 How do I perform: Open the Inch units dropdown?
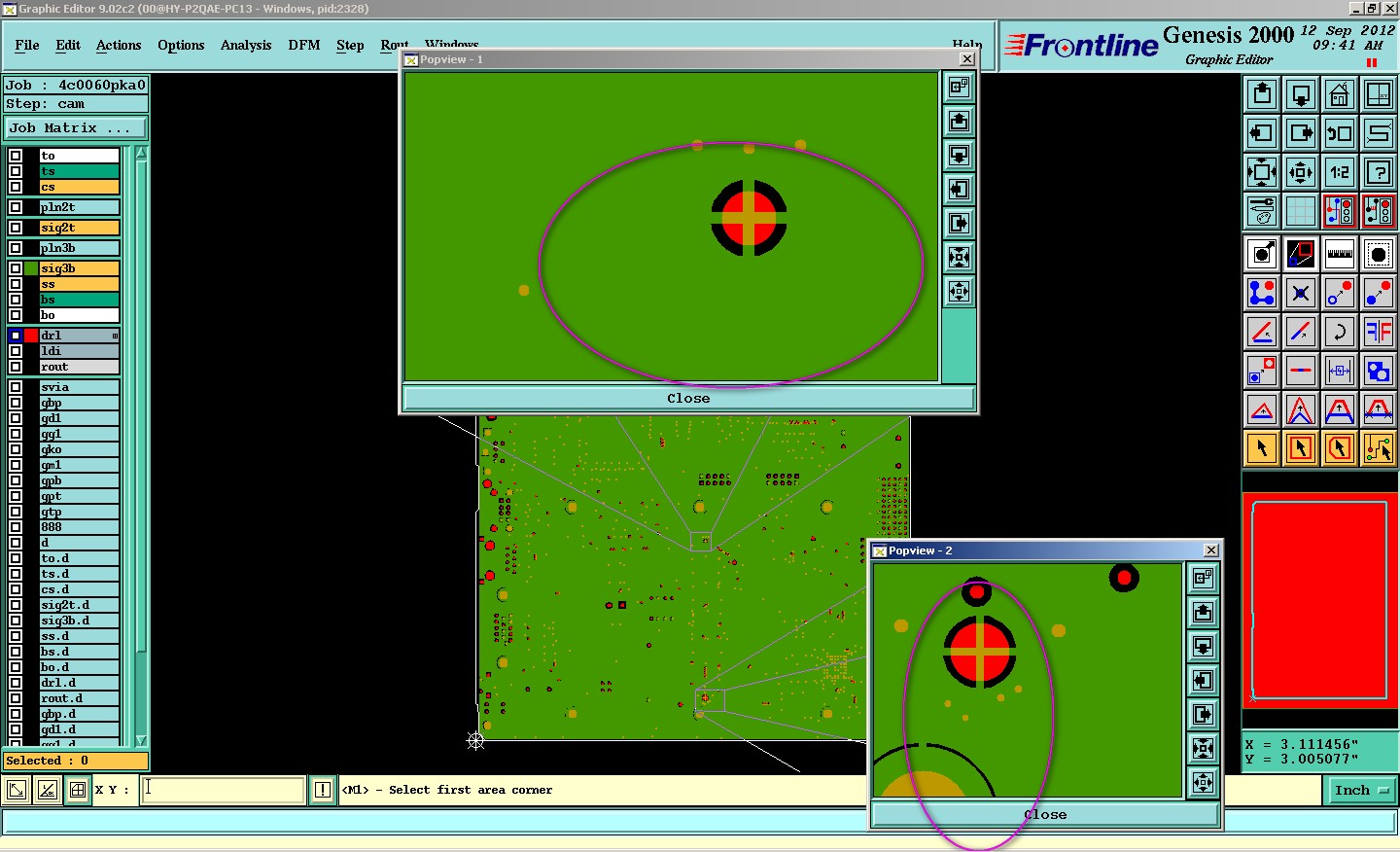(1361, 791)
